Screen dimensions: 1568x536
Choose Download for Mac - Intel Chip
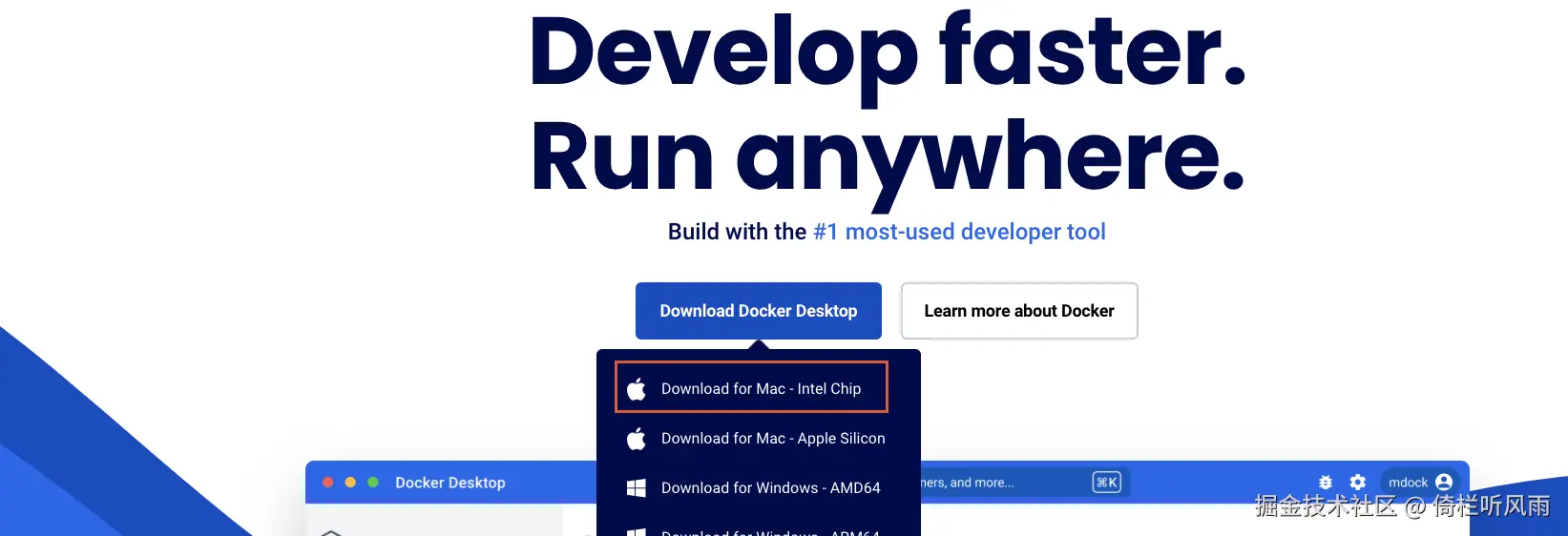click(x=752, y=387)
